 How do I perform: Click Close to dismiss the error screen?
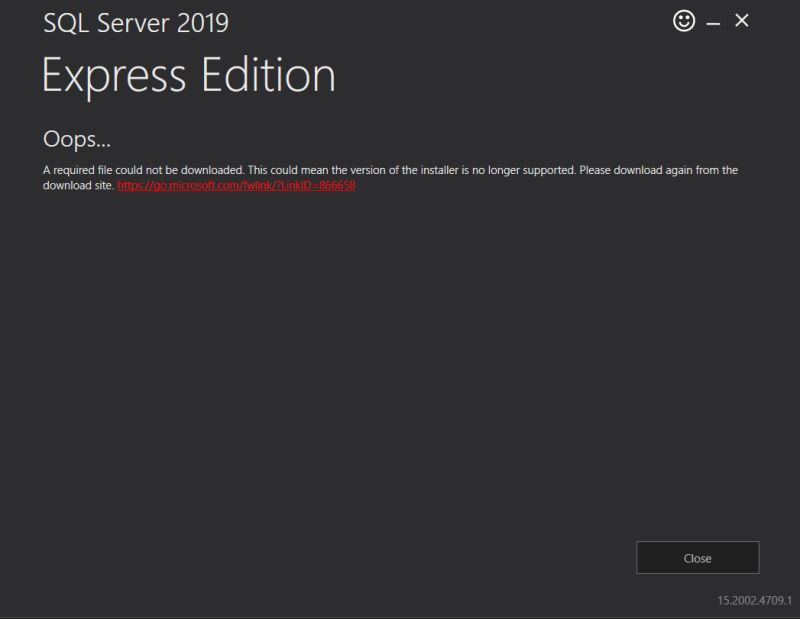[x=697, y=558]
